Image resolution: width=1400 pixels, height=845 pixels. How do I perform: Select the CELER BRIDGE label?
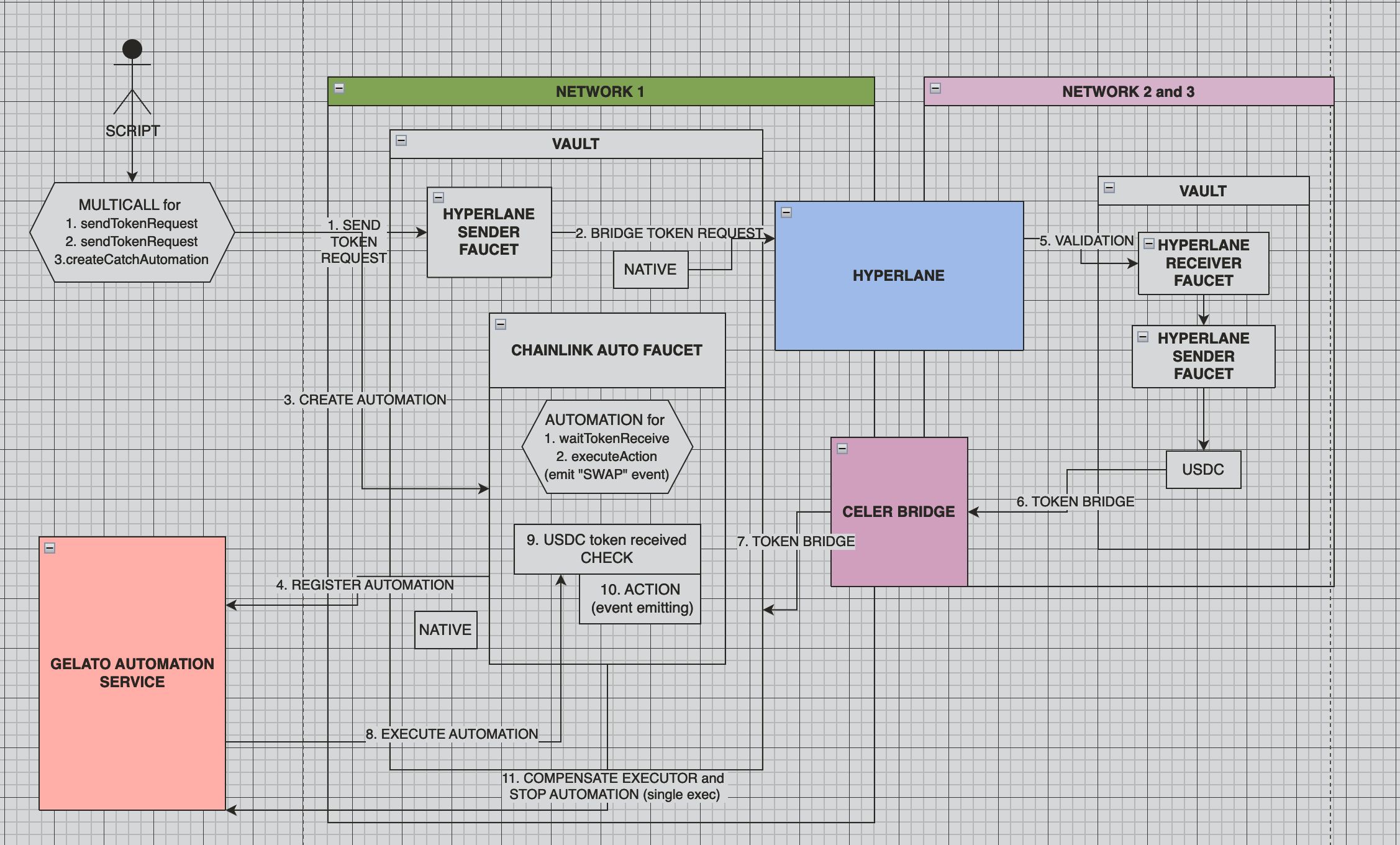(899, 512)
